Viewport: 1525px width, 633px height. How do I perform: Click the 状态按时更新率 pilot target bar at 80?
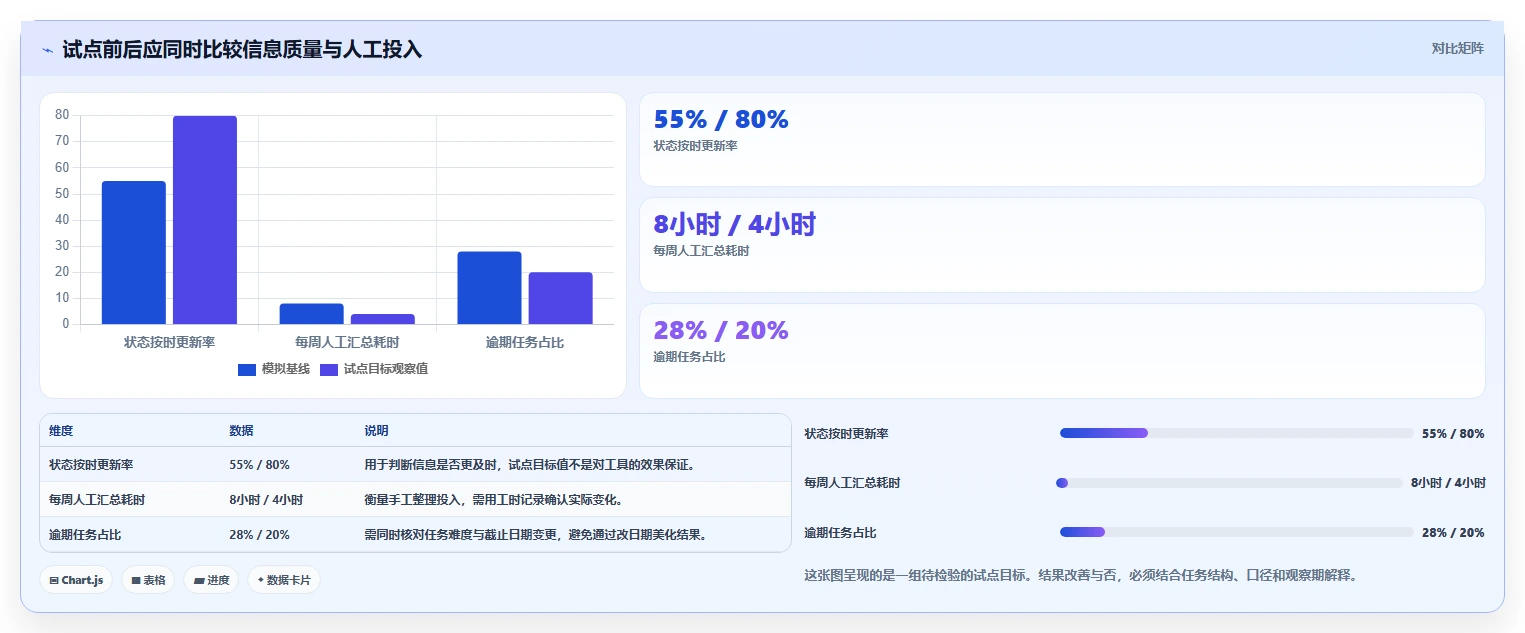pos(205,220)
